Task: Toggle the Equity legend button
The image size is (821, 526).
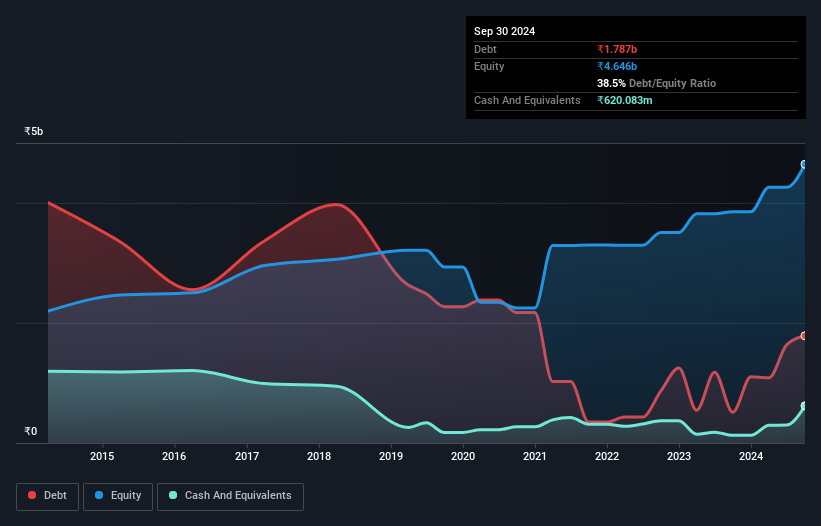Action: click(x=118, y=496)
